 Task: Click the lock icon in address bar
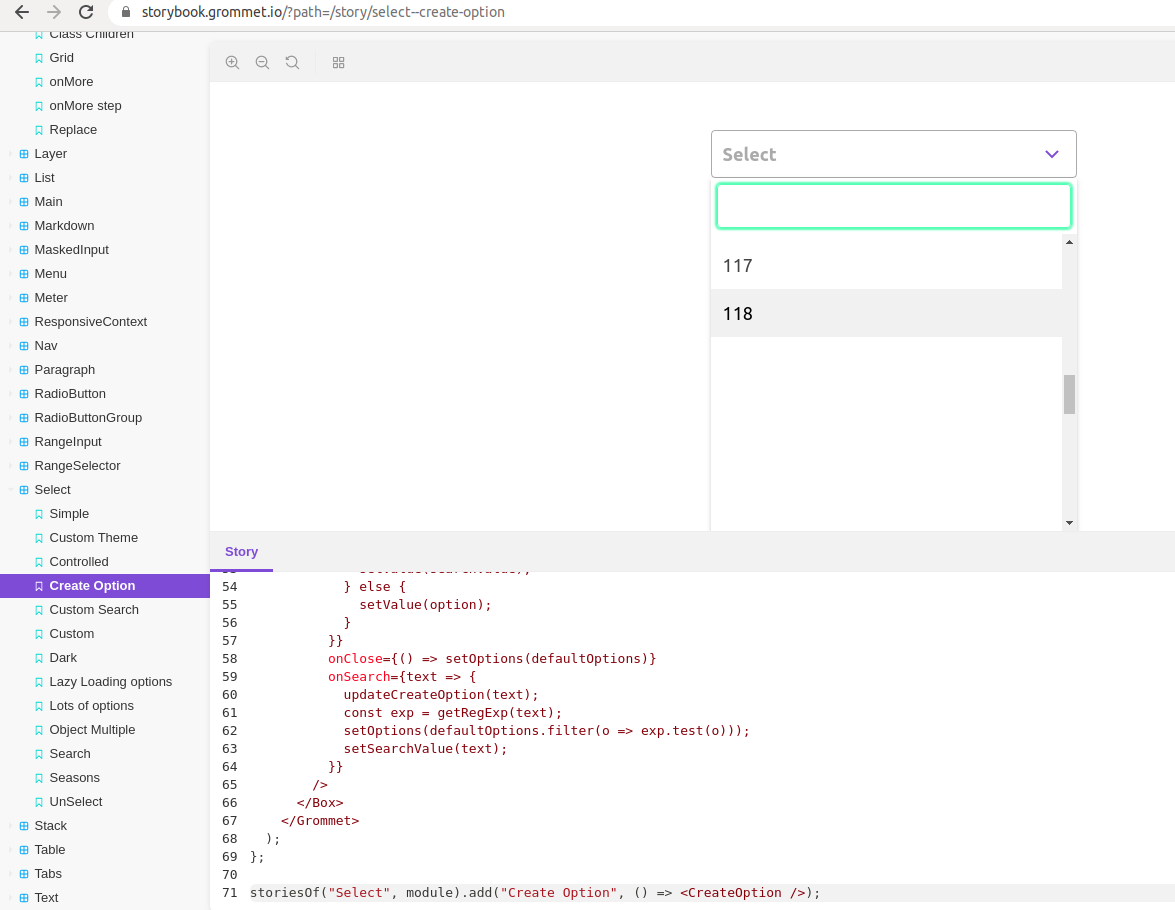(x=126, y=12)
